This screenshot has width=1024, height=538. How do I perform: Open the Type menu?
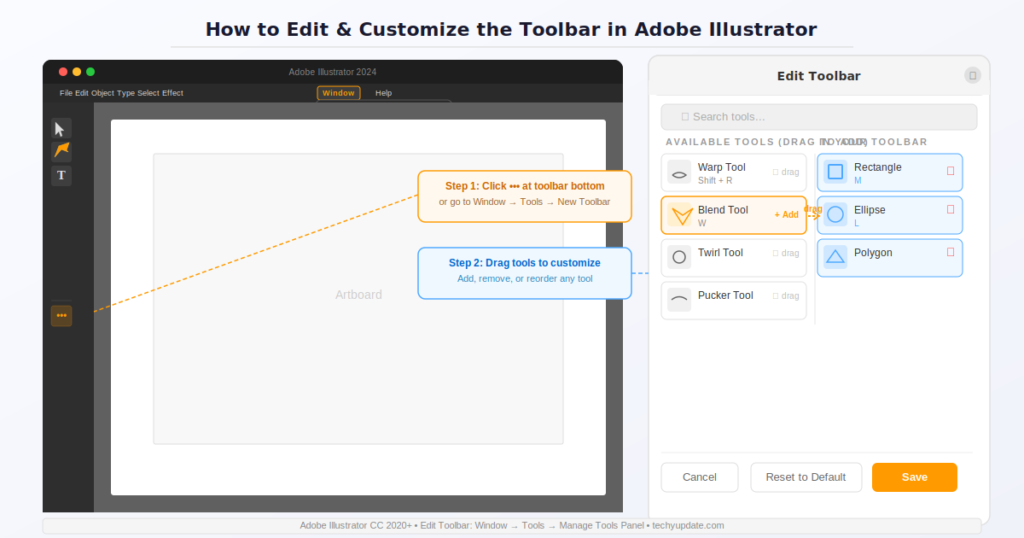pos(125,93)
